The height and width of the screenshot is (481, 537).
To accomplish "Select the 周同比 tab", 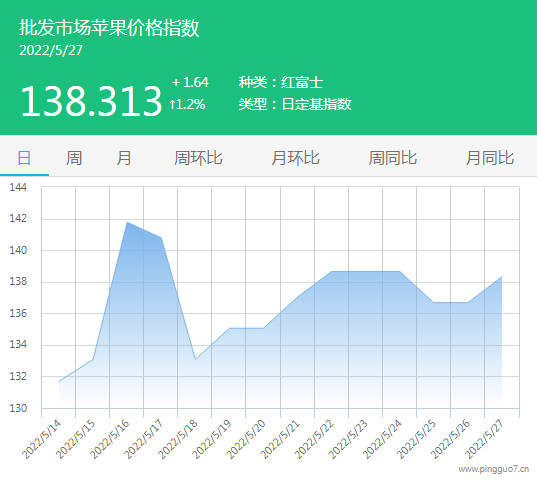I will [x=392, y=158].
